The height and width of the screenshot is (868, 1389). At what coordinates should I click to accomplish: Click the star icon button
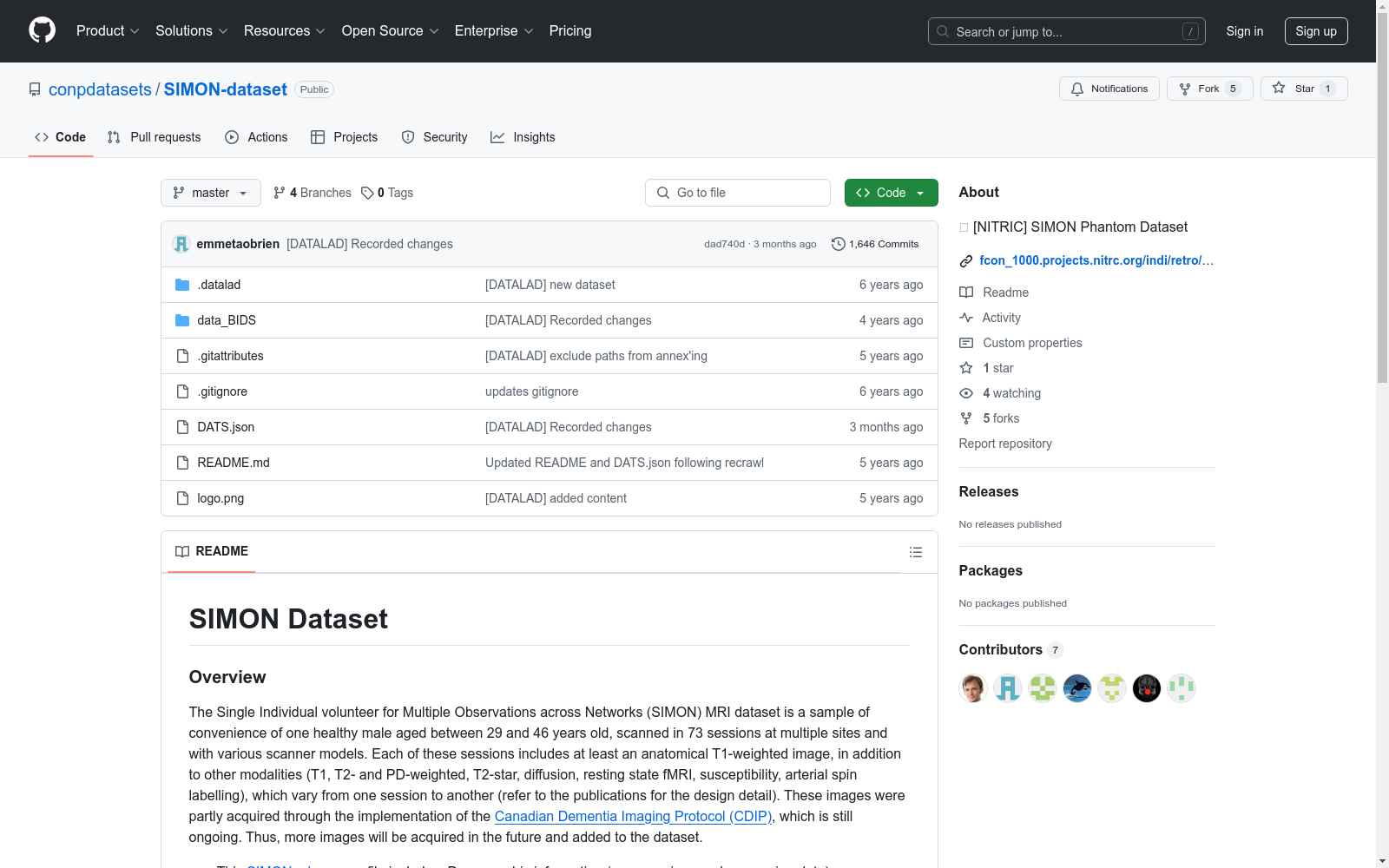coord(1279,88)
